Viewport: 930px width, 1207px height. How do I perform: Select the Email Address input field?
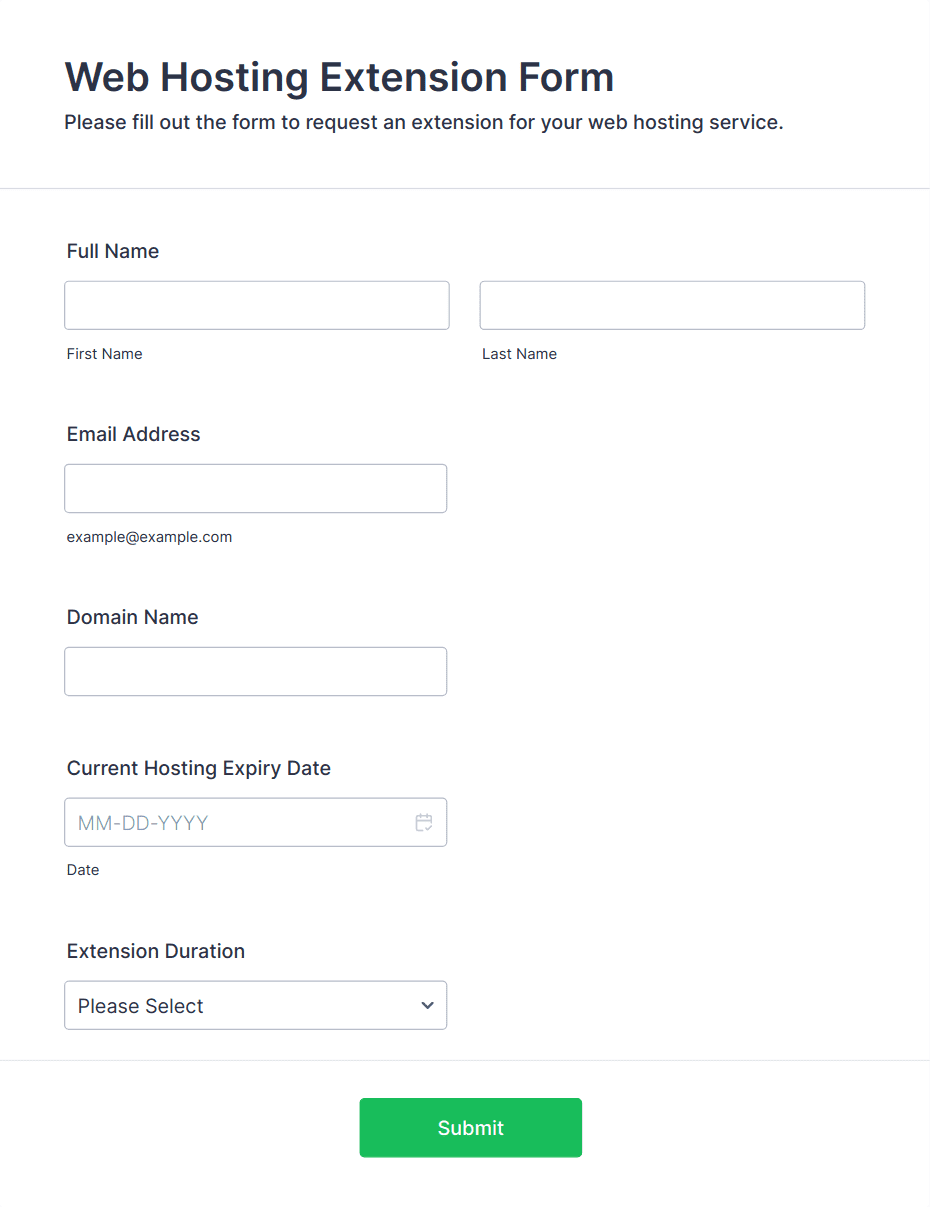click(255, 488)
